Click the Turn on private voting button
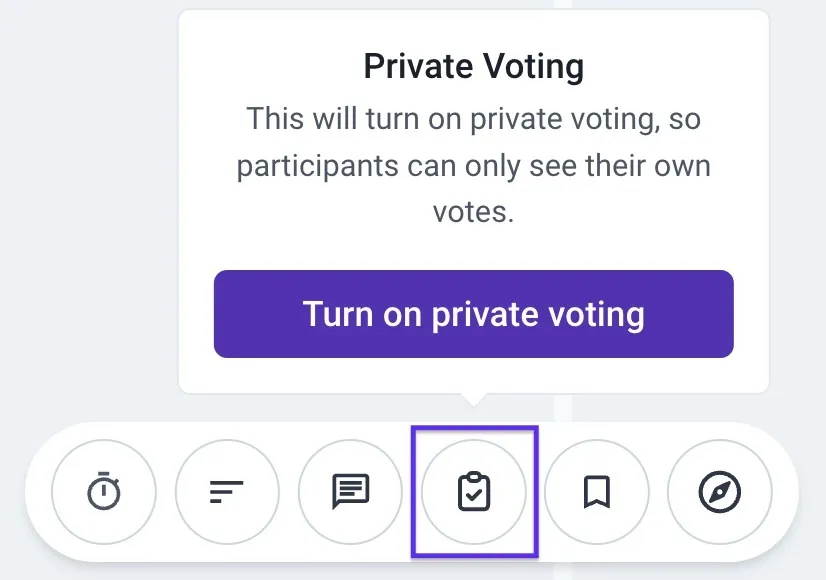 [x=473, y=313]
